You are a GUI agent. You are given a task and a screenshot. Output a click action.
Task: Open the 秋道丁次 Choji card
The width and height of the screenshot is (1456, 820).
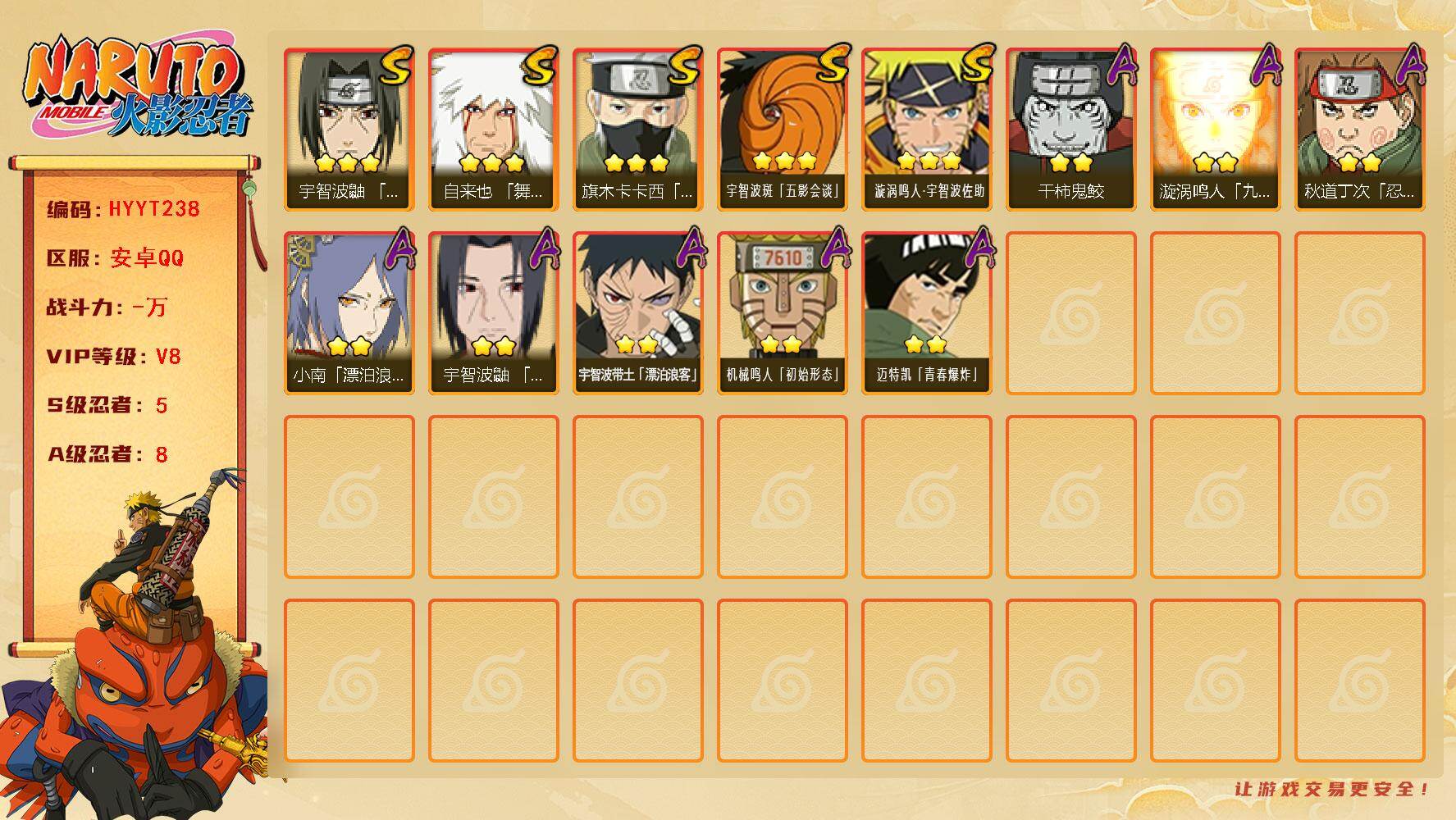pos(1359,130)
